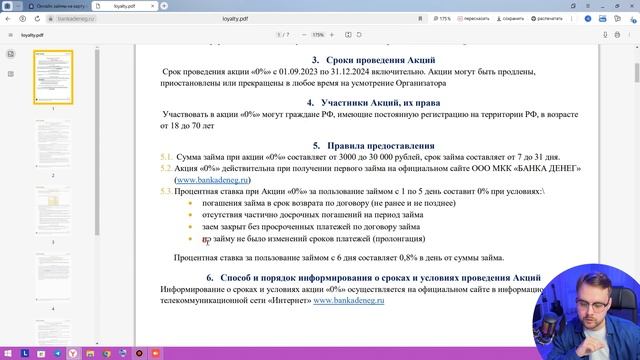Select page 3 thumbnail

click(x=53, y=210)
